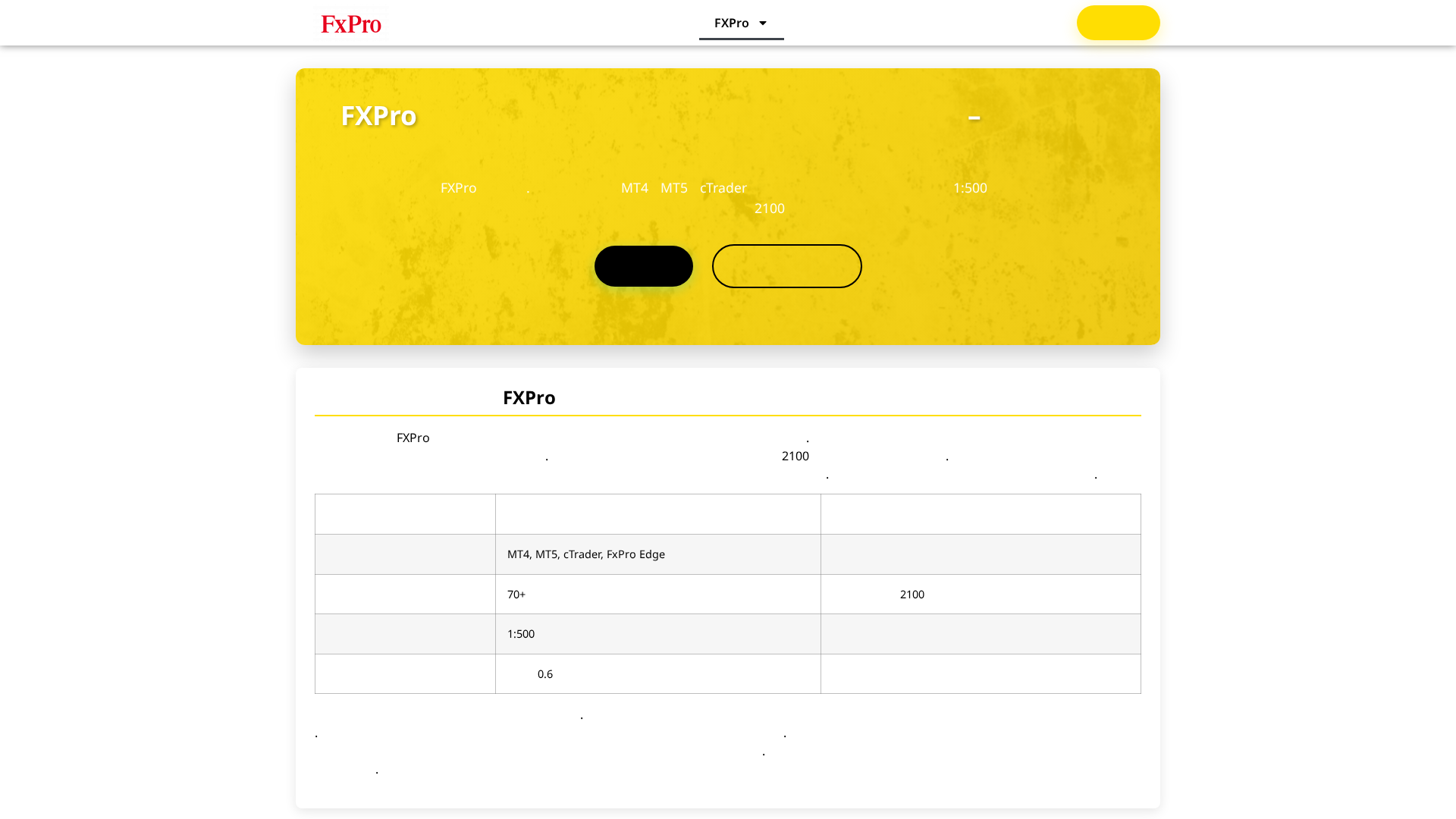Collapse the banner via the minus icon

pos(974,118)
